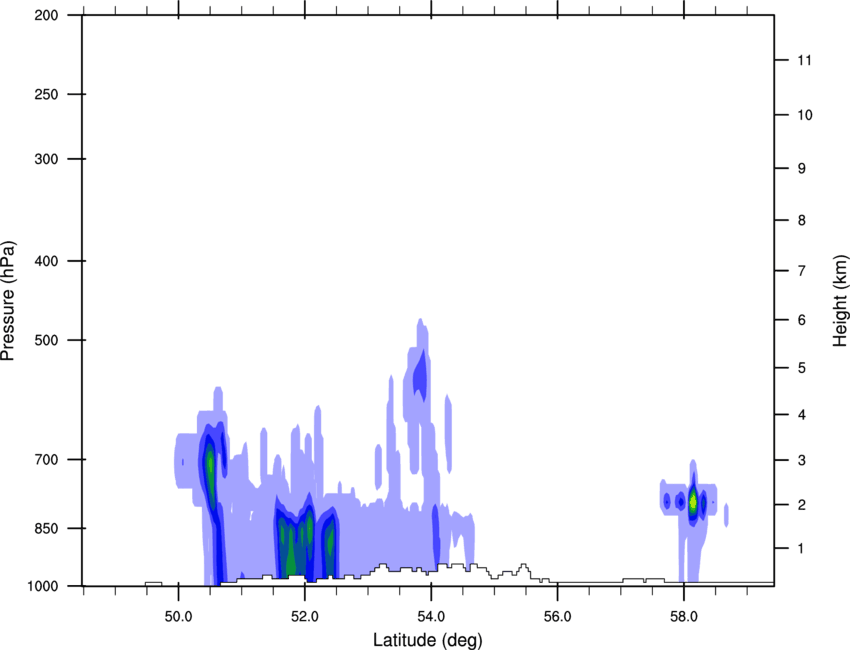850x650 pixels.
Task: Click the 11 km height label
Action: click(x=805, y=60)
